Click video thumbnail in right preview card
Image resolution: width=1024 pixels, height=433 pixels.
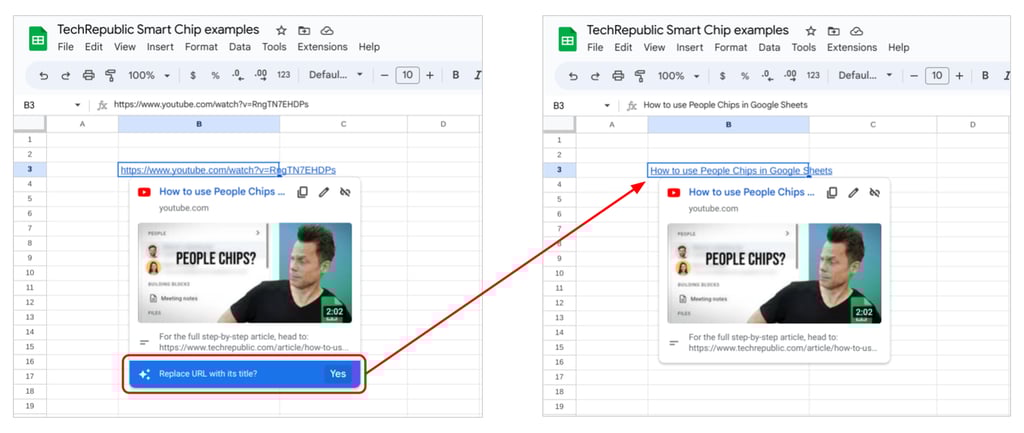pos(775,274)
